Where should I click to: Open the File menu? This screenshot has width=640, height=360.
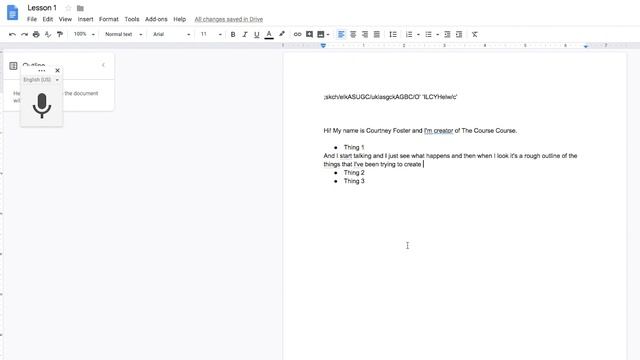pyautogui.click(x=32, y=19)
